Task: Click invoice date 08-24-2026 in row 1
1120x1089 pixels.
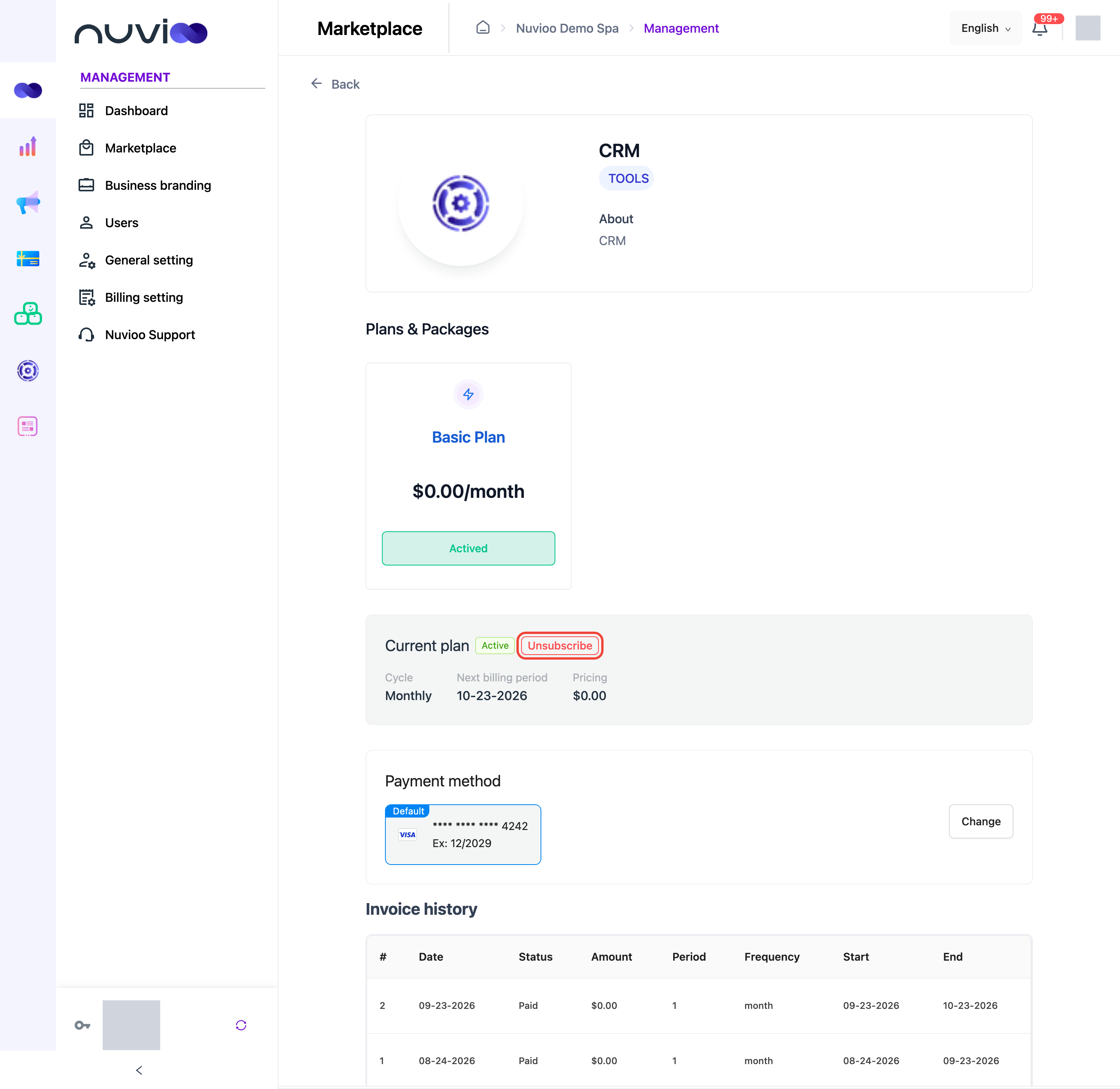Action: (x=447, y=1060)
